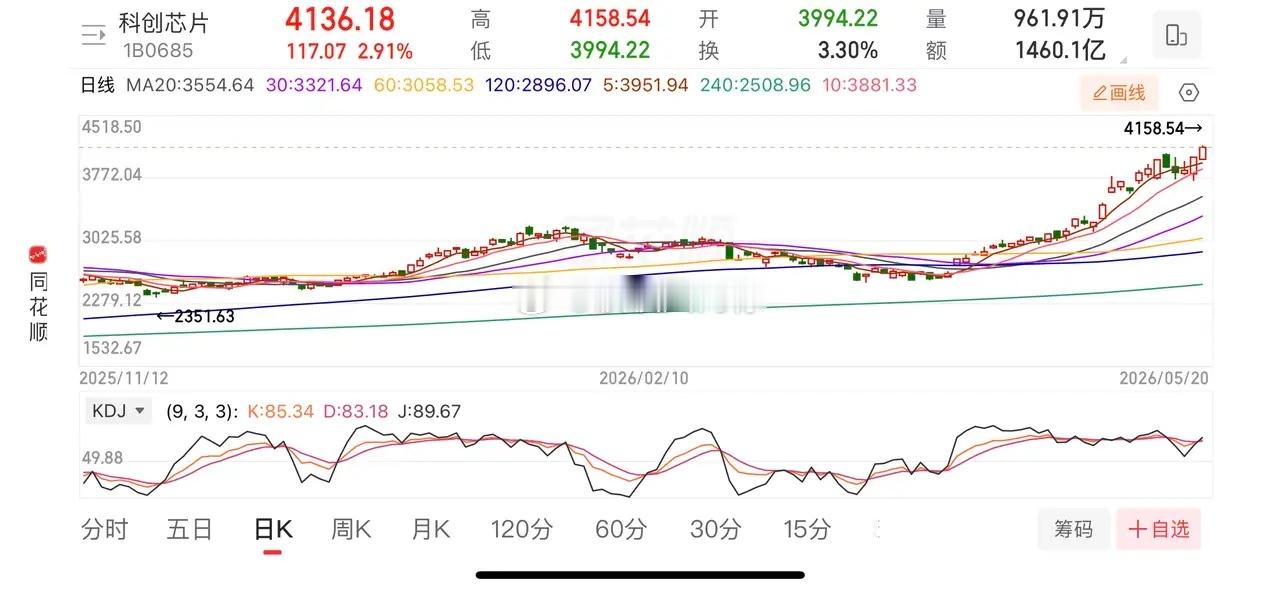Click the 3025.58 price axis label
The image size is (1280, 591).
[113, 238]
